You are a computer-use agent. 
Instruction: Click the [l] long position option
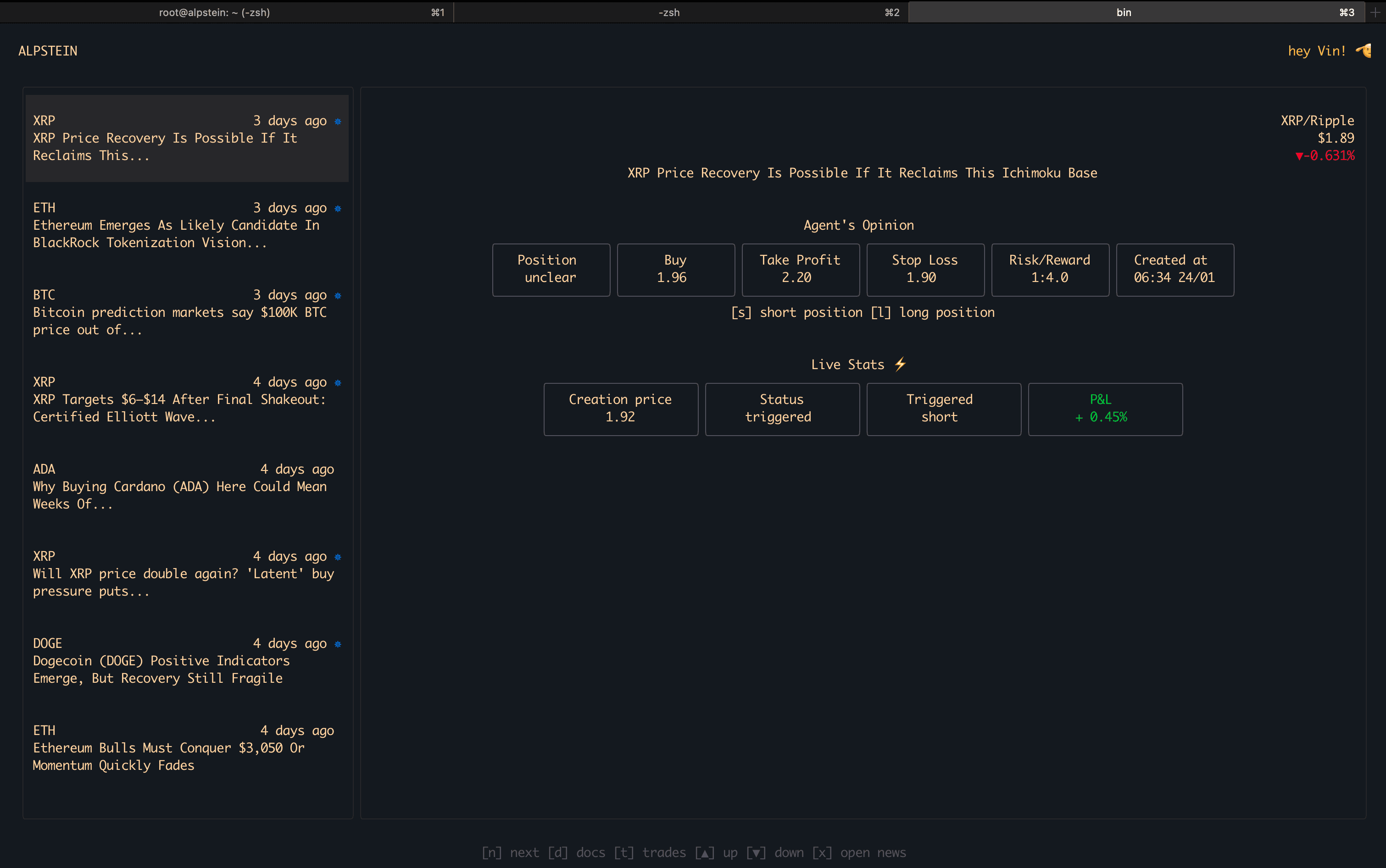[932, 312]
